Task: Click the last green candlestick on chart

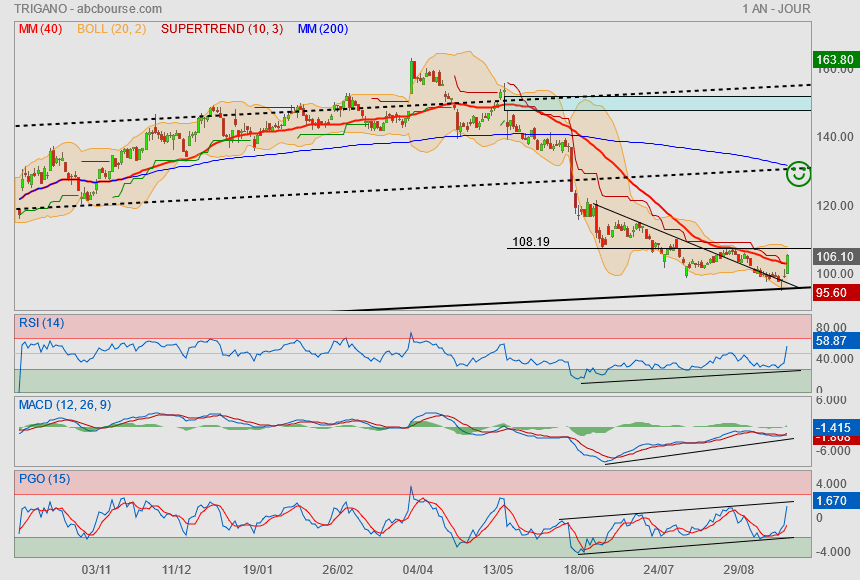Action: [x=788, y=264]
